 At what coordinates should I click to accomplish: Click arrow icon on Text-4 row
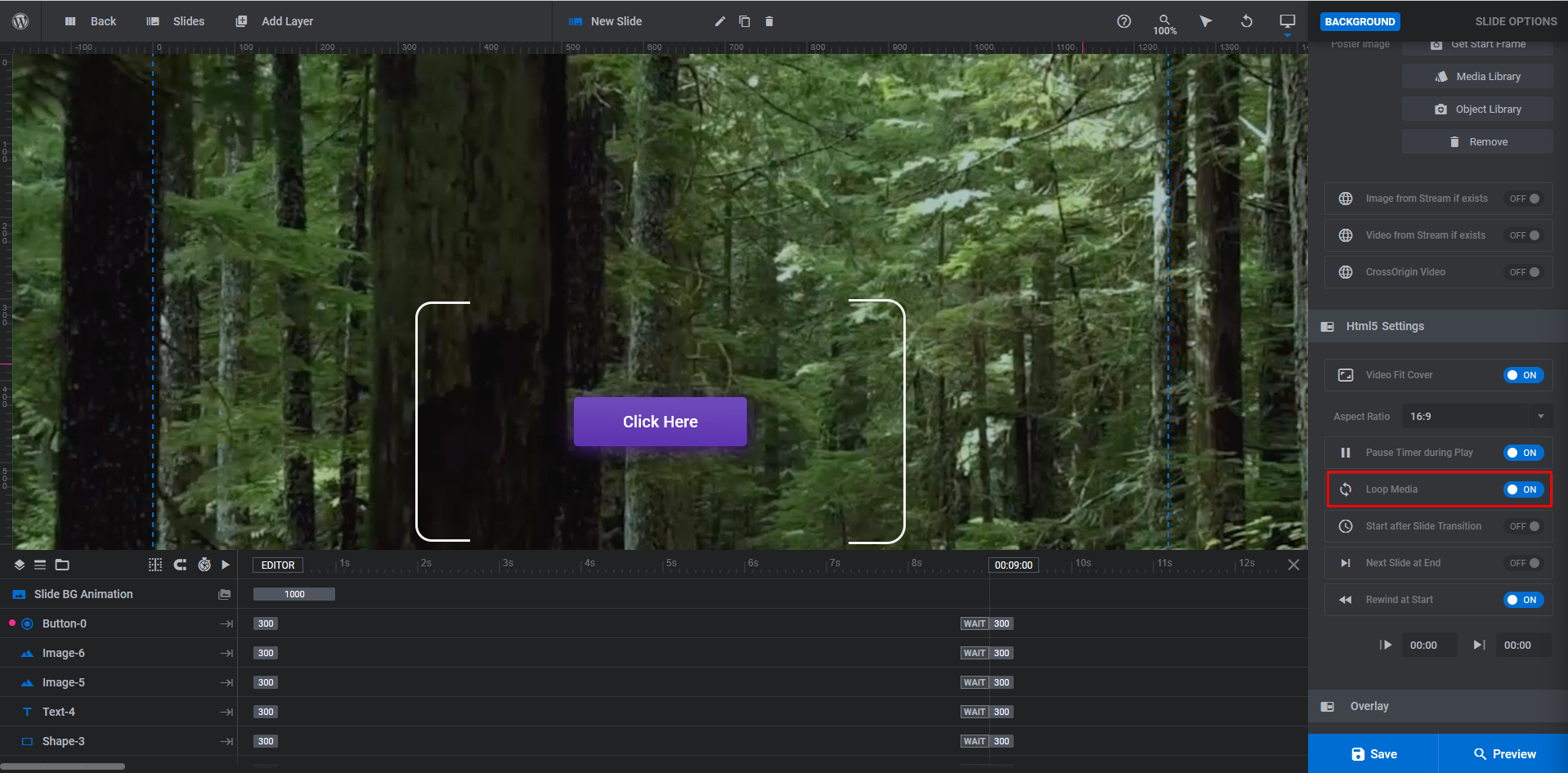click(x=226, y=712)
